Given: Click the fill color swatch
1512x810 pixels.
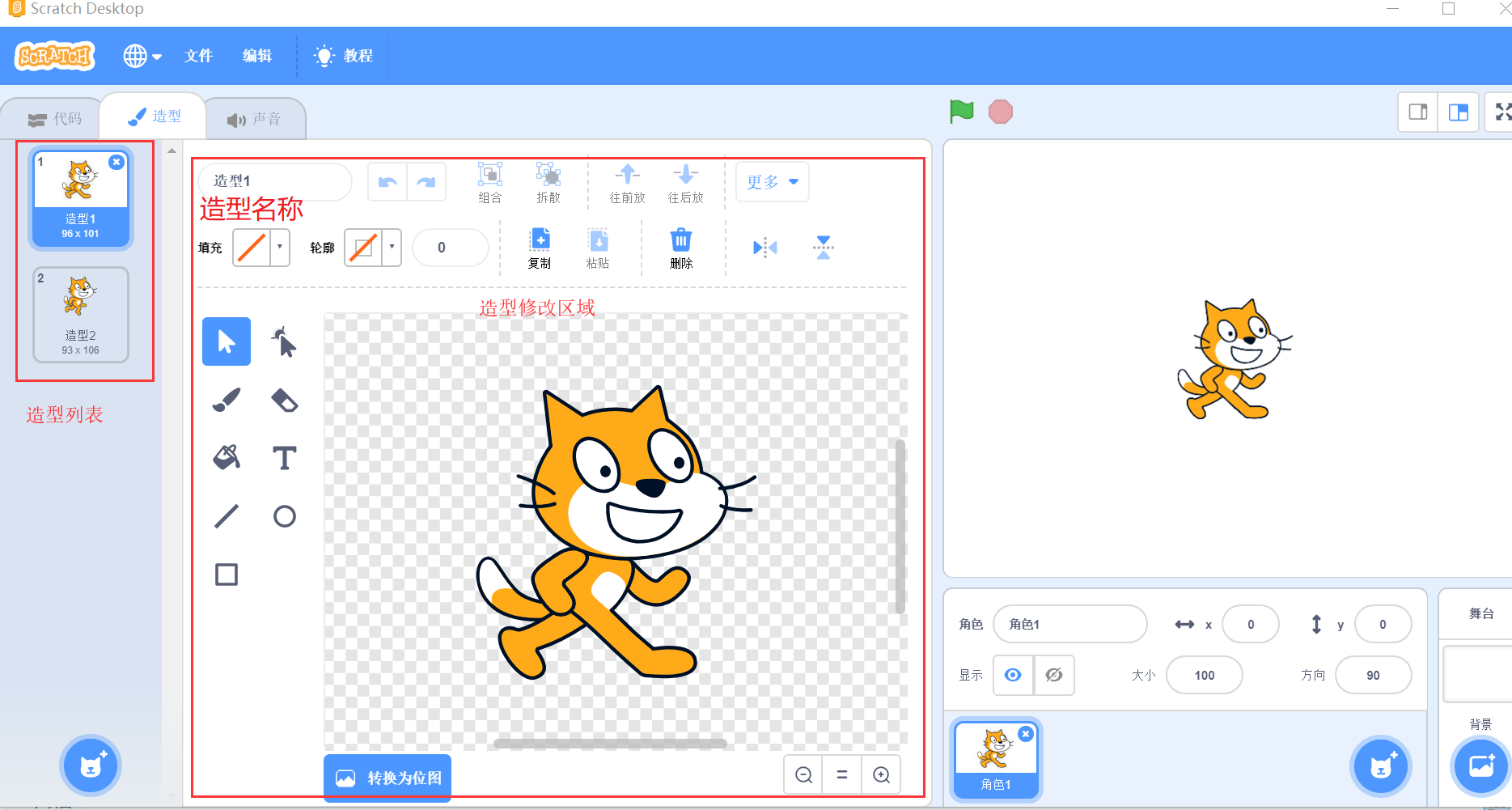Looking at the screenshot, I should click(x=252, y=248).
